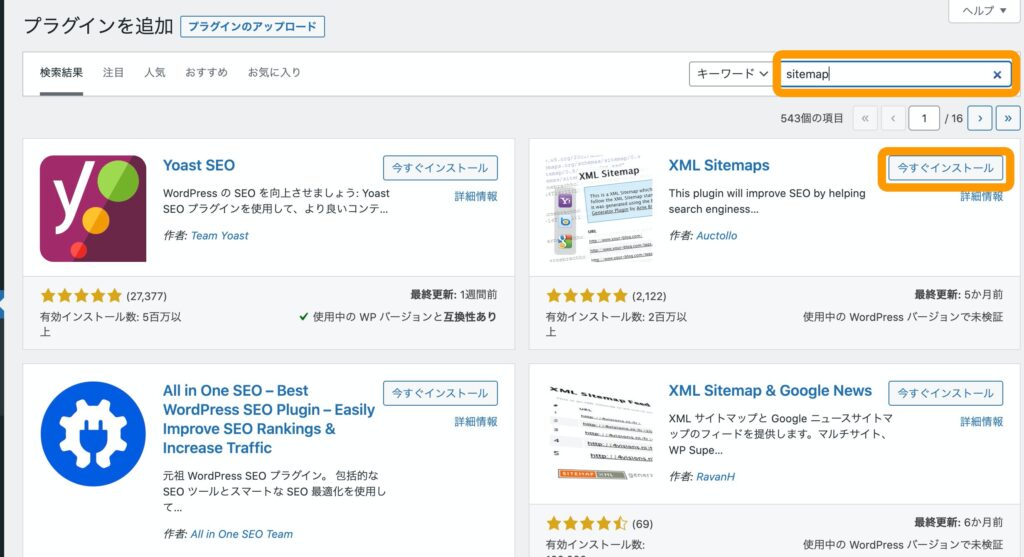Viewport: 1024px width, 557px height.
Task: Click the Yoast 最終更新: 1週間前 text
Action: point(454,294)
